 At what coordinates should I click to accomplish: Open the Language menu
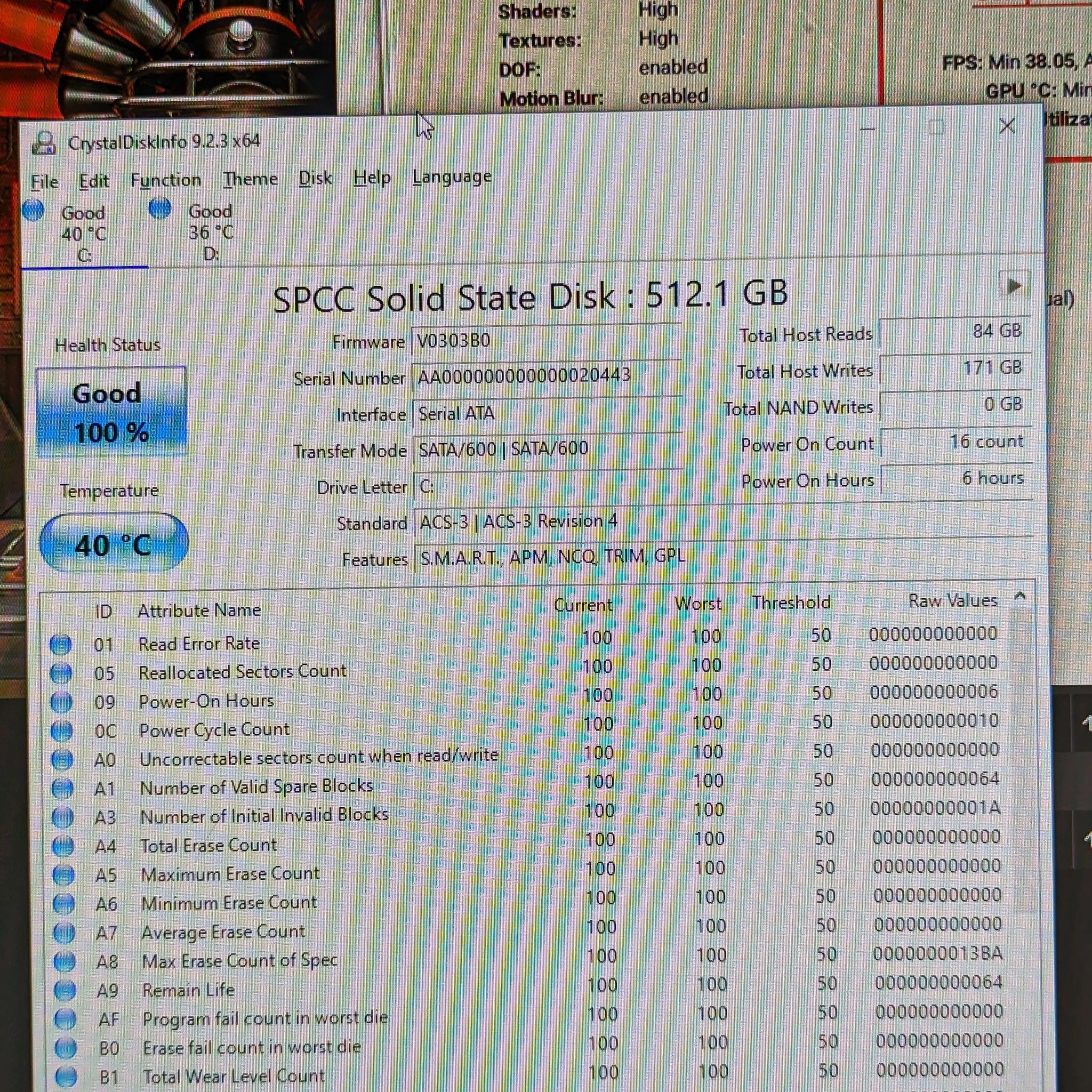click(452, 178)
